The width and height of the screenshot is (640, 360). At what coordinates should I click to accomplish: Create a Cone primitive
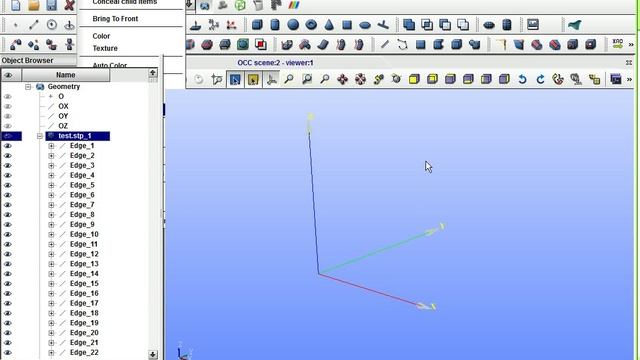point(329,25)
